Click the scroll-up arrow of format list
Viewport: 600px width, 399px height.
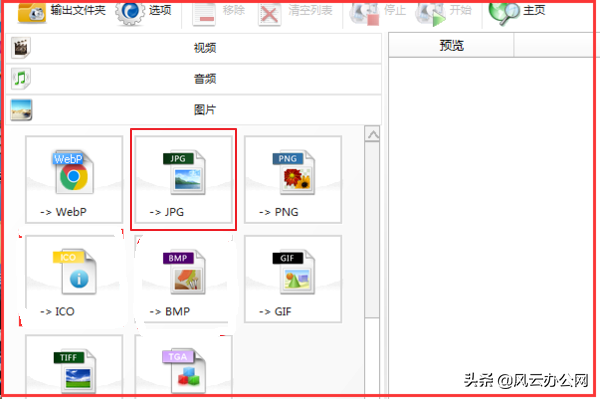coord(372,134)
